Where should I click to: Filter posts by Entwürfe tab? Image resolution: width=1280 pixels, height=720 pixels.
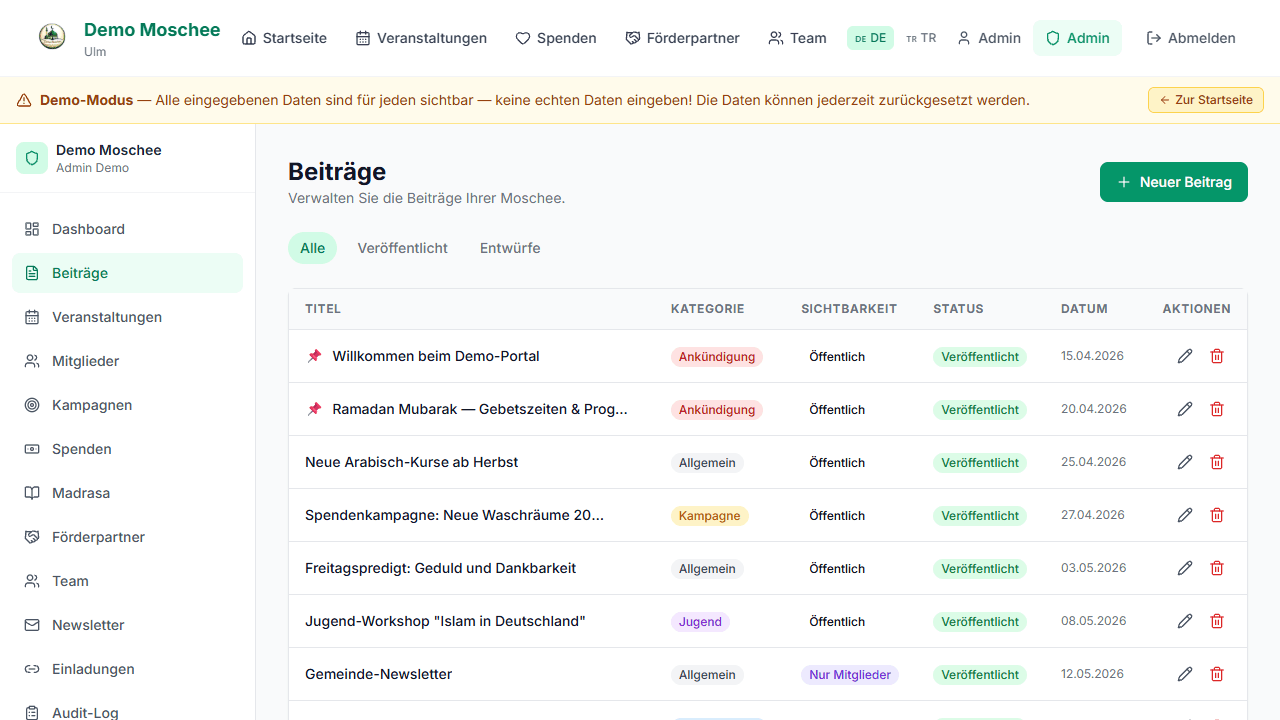pos(510,248)
